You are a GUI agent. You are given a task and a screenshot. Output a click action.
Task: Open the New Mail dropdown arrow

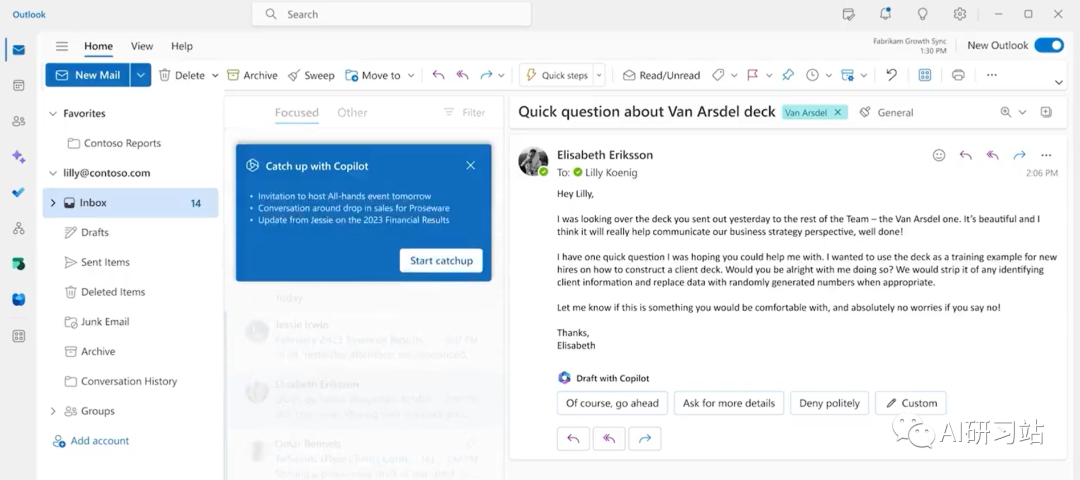(141, 75)
